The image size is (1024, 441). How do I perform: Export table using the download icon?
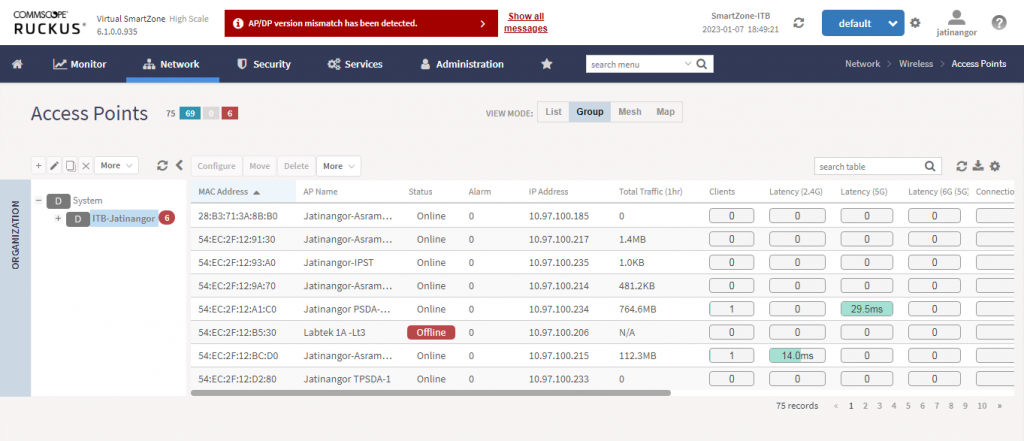(978, 166)
